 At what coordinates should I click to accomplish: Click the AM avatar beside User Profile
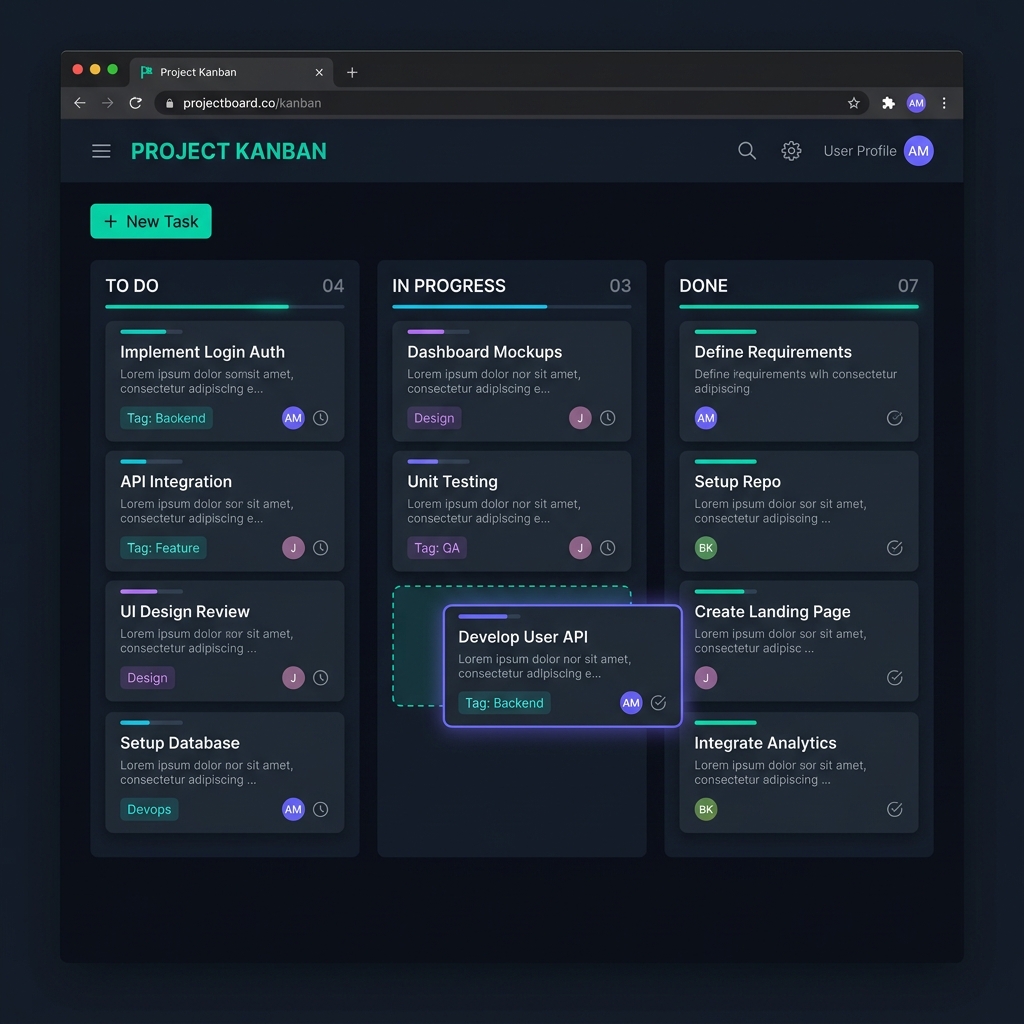(918, 151)
